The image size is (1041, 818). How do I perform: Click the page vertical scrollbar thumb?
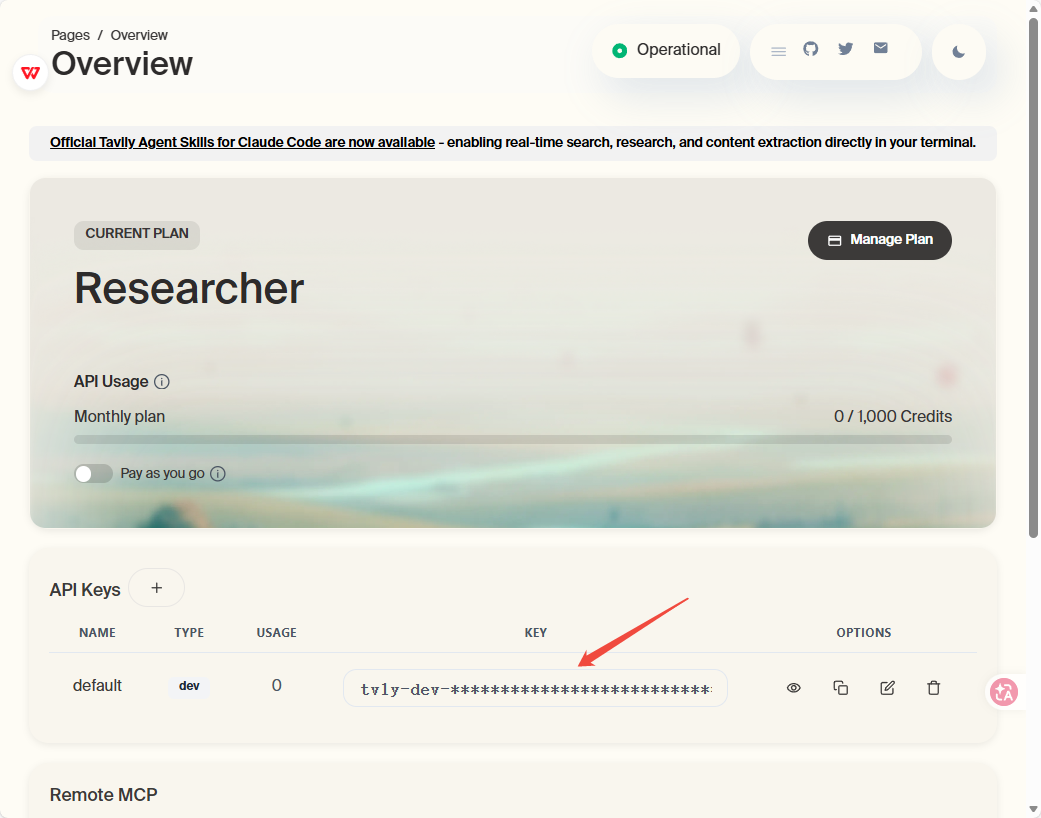(1033, 278)
